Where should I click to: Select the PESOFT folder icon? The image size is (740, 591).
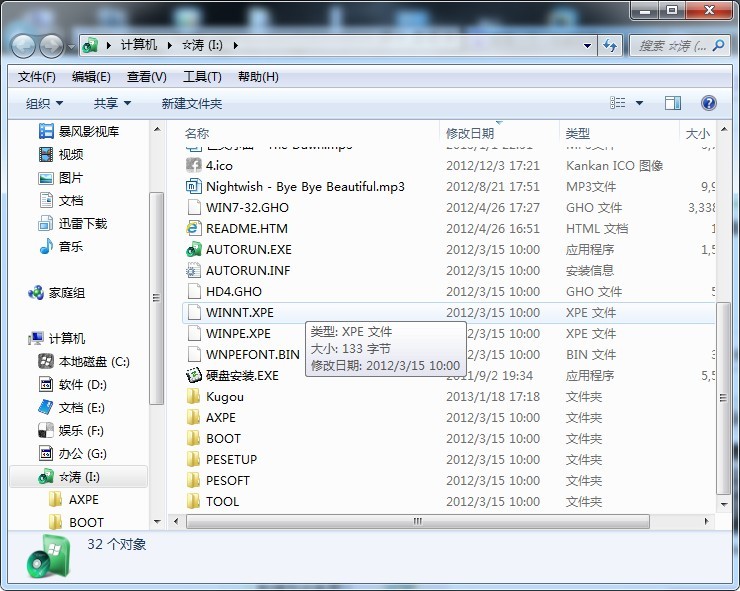click(x=193, y=481)
